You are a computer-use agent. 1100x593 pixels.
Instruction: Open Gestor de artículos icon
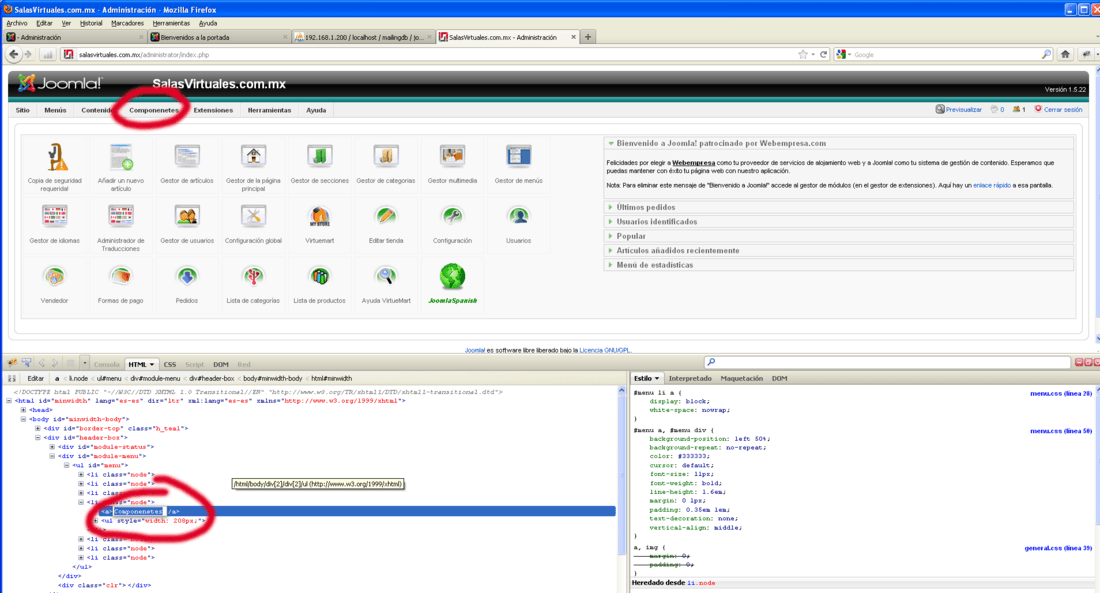187,157
